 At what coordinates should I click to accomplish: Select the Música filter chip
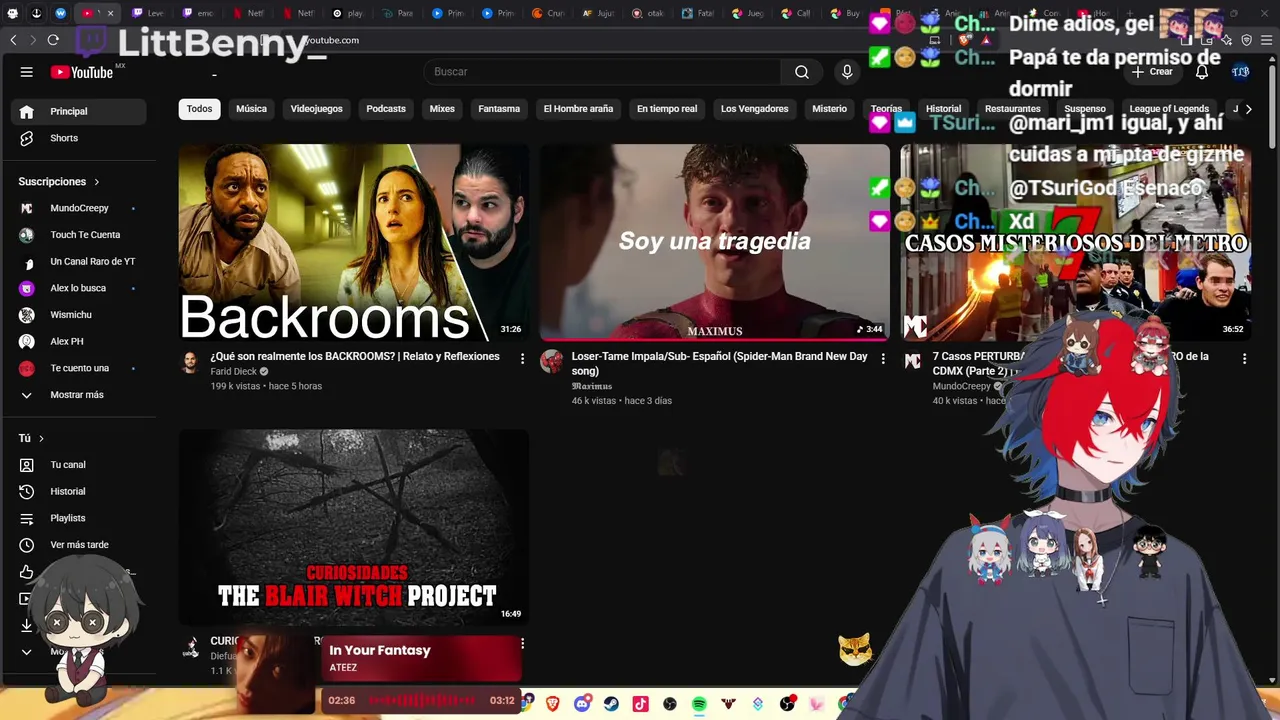point(251,109)
